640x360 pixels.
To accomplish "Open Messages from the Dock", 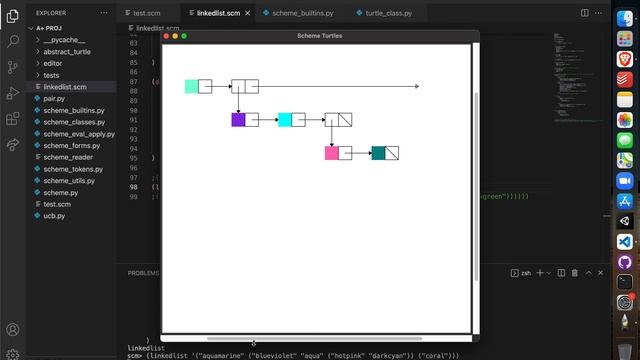I will click(x=624, y=140).
